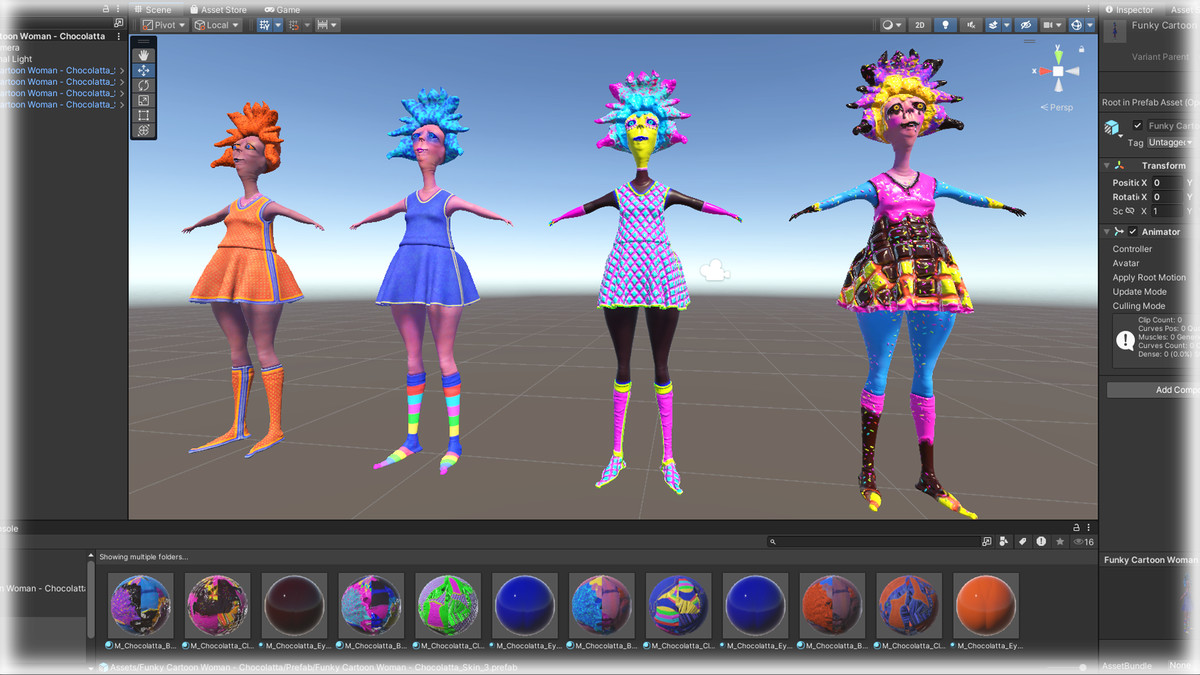The height and width of the screenshot is (675, 1200).
Task: Click the Search by Import Log Type icon
Action: (1041, 541)
